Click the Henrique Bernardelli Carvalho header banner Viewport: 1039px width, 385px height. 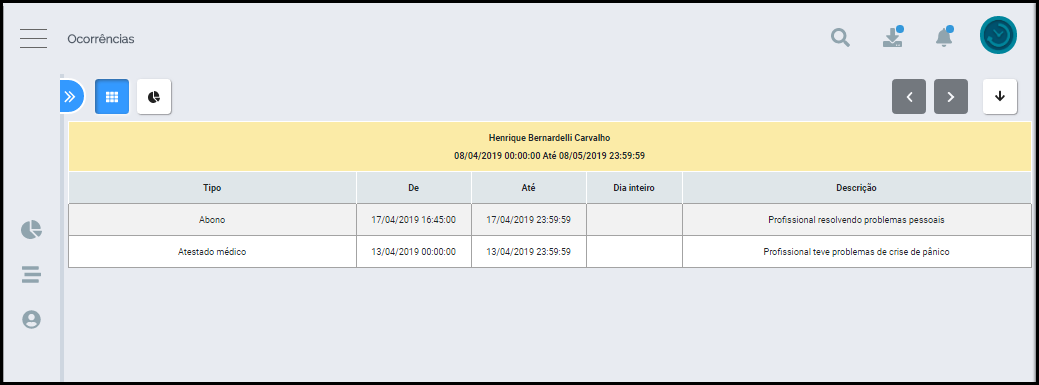[550, 146]
